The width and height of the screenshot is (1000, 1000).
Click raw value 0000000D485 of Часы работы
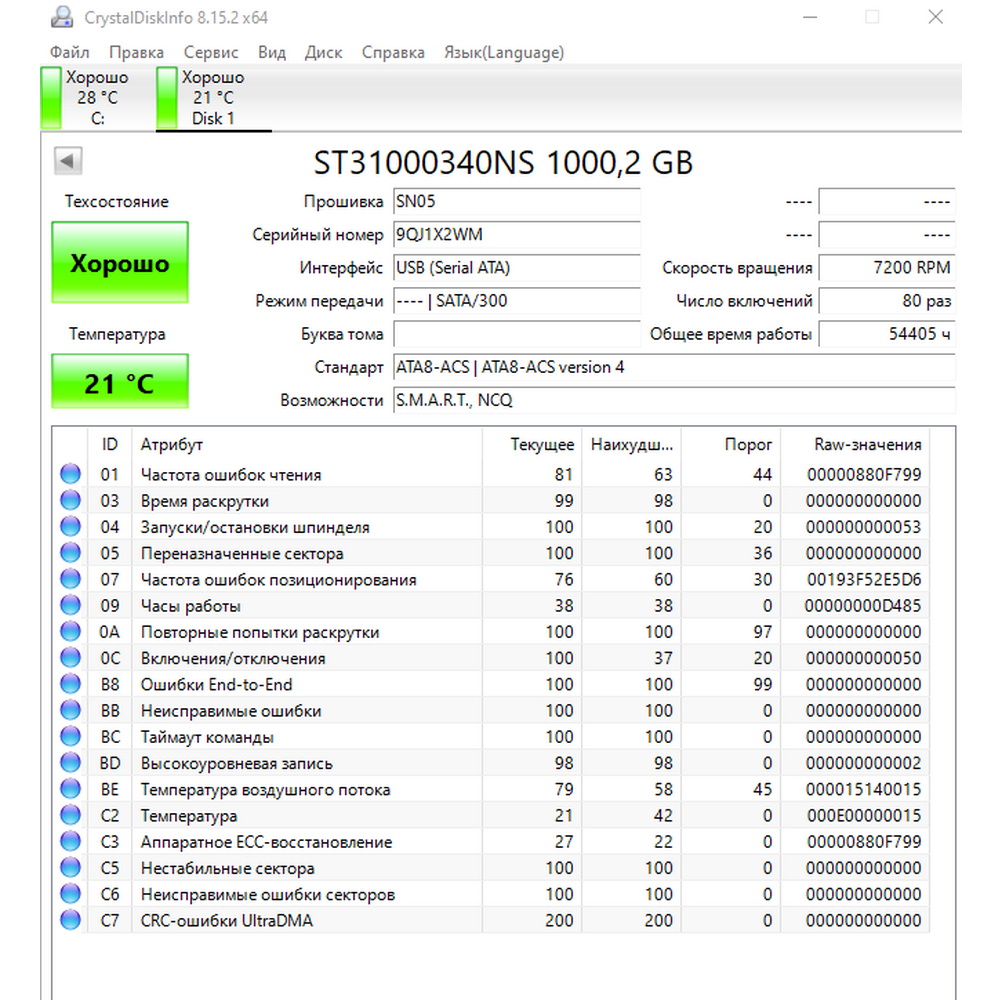(x=863, y=605)
